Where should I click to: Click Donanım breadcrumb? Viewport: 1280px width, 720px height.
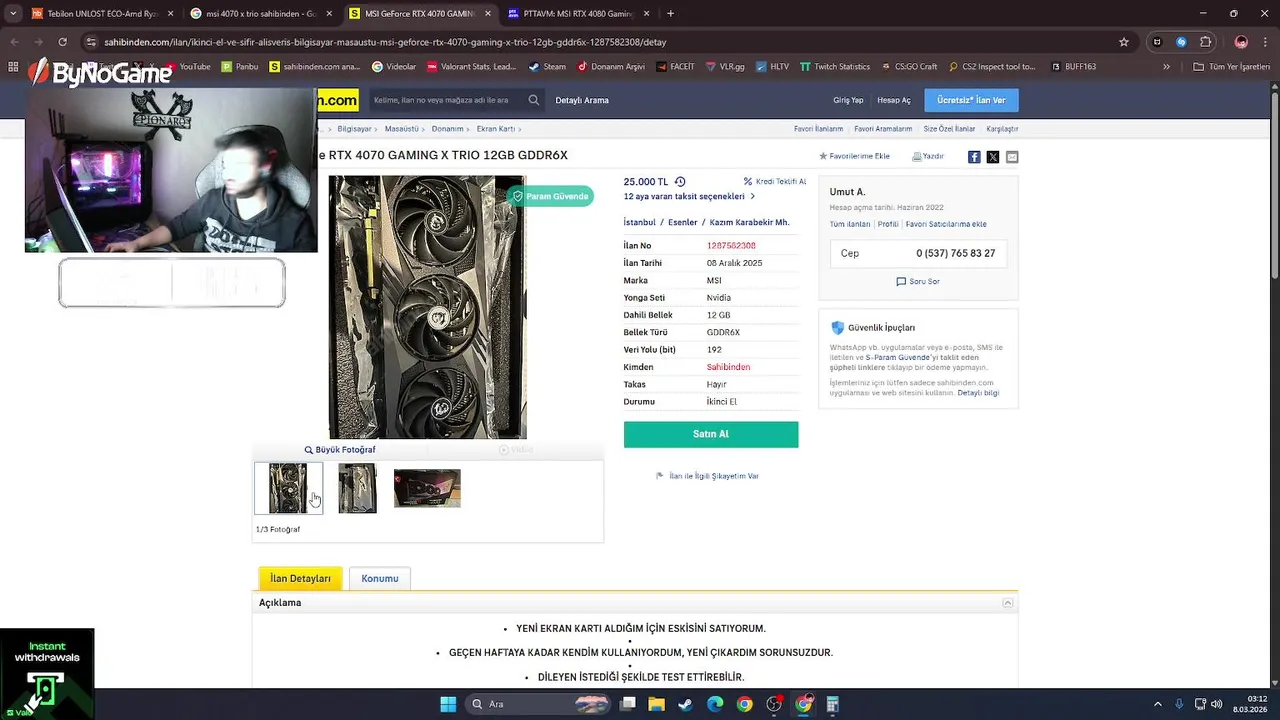click(x=447, y=129)
